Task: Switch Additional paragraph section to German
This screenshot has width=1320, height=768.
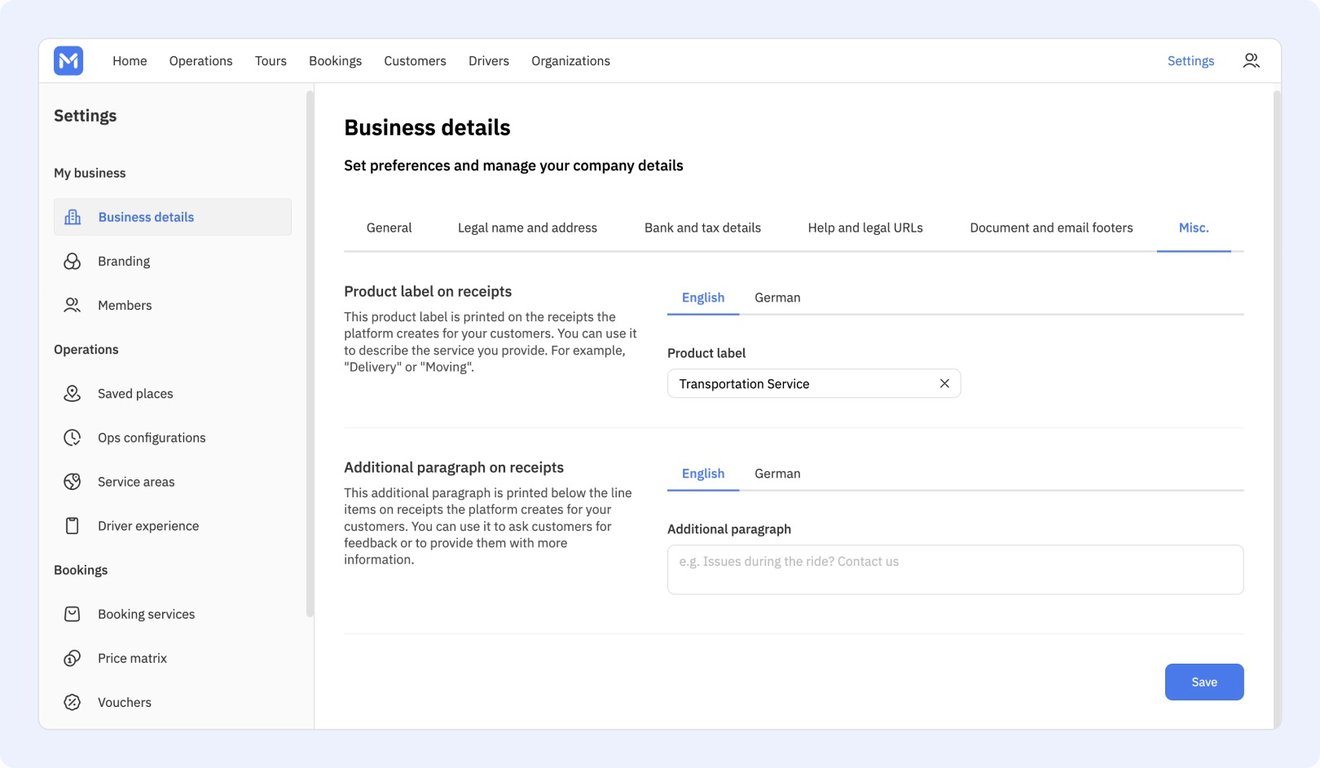Action: click(777, 474)
